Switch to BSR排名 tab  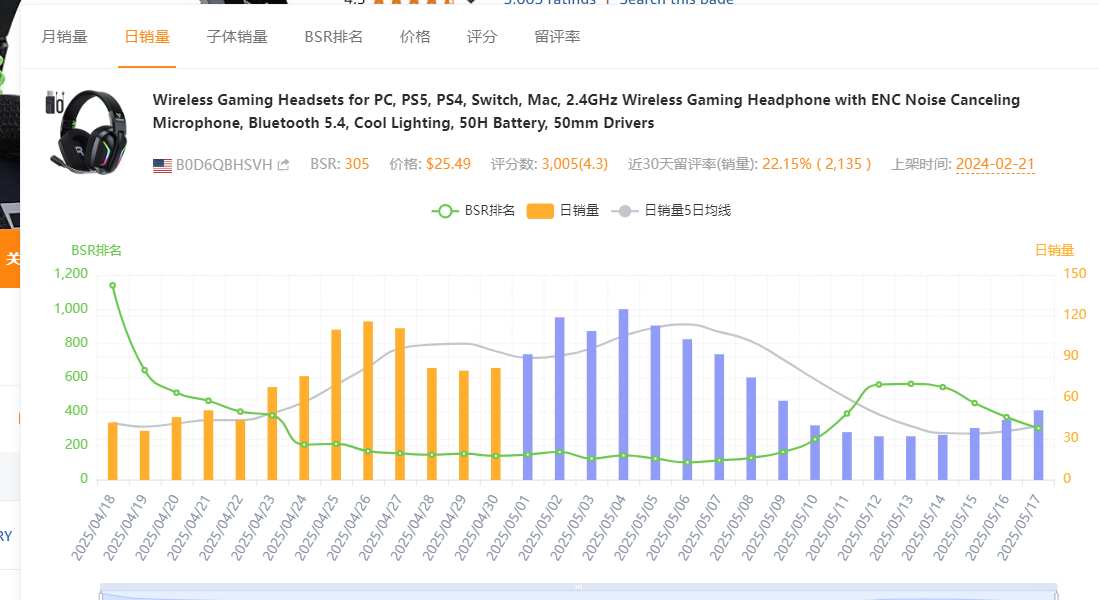point(334,37)
